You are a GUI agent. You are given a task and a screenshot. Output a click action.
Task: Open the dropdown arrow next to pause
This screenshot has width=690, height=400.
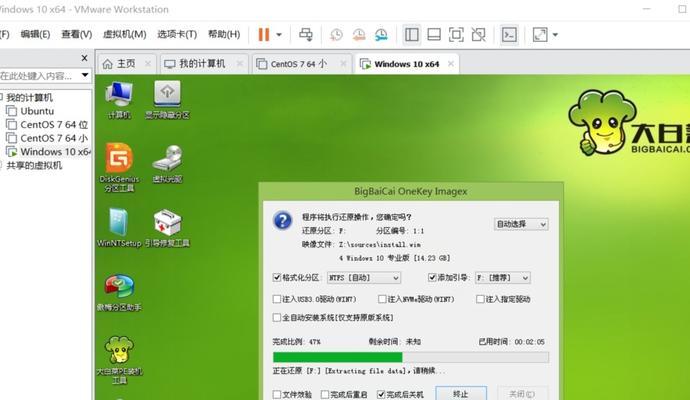(279, 35)
